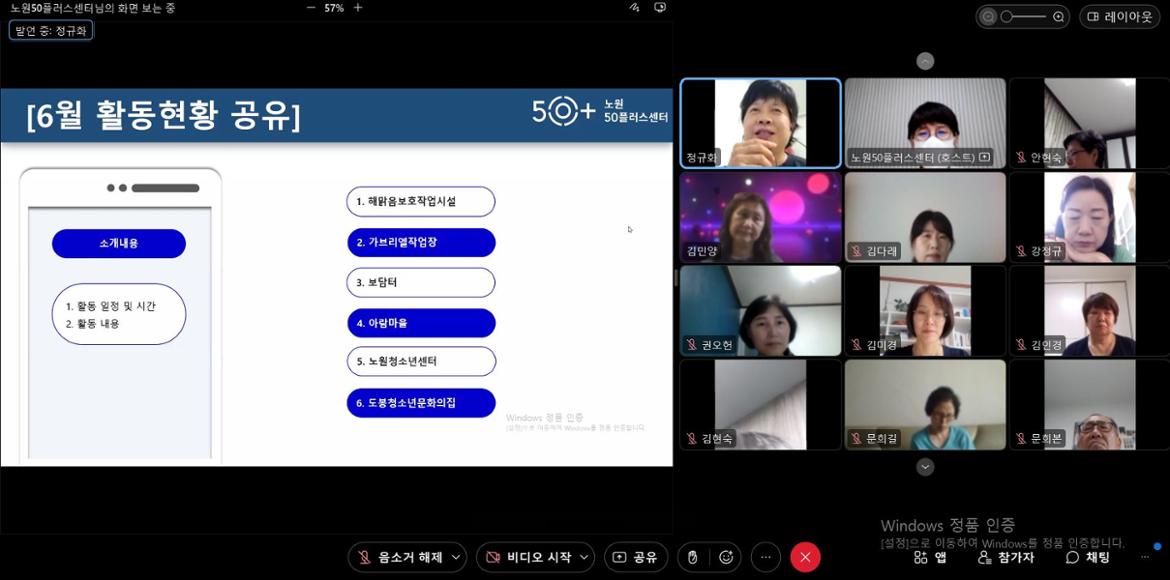The image size is (1170, 580).
Task: Open the 레이아웃 layout menu
Action: pyautogui.click(x=1119, y=17)
